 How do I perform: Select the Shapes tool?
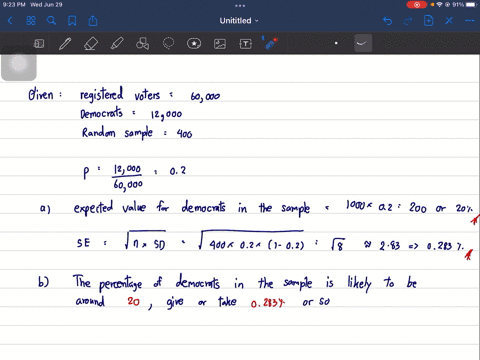[142, 44]
